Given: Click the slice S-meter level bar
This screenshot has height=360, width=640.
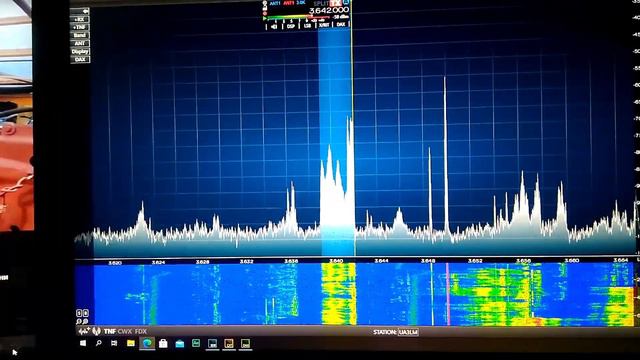Looking at the screenshot, I should (300, 17).
